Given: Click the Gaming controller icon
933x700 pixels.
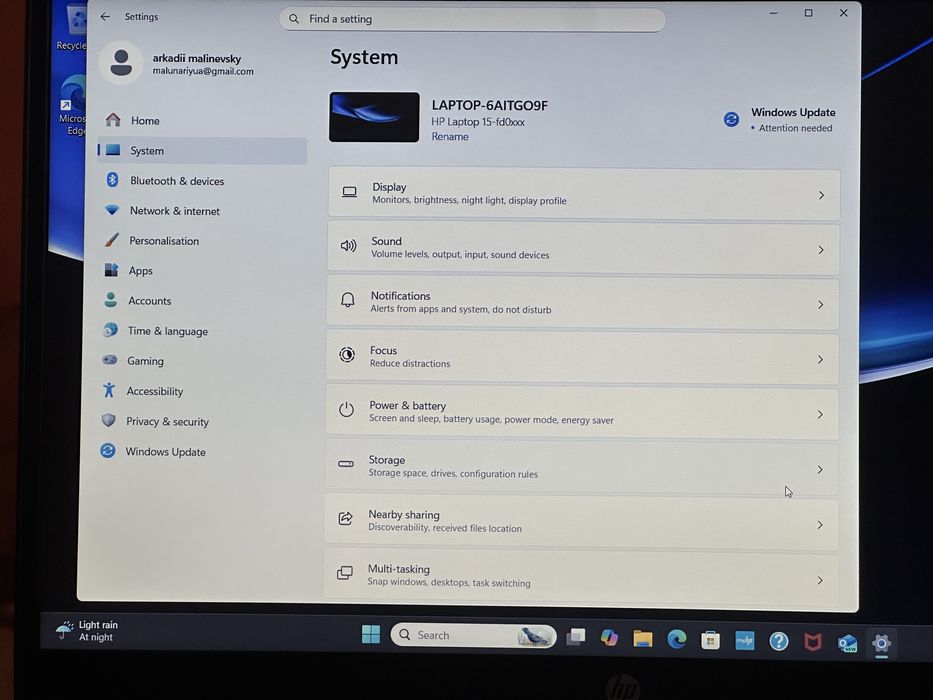Looking at the screenshot, I should (x=109, y=360).
